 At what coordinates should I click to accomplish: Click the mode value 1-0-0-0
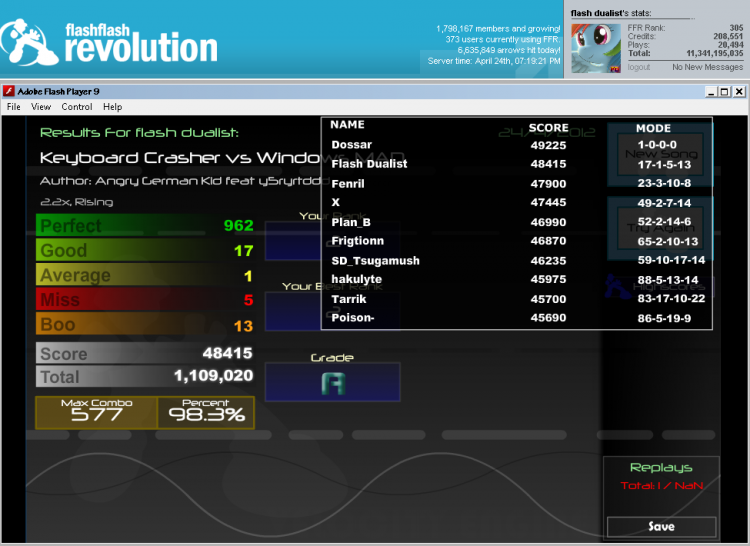point(657,144)
